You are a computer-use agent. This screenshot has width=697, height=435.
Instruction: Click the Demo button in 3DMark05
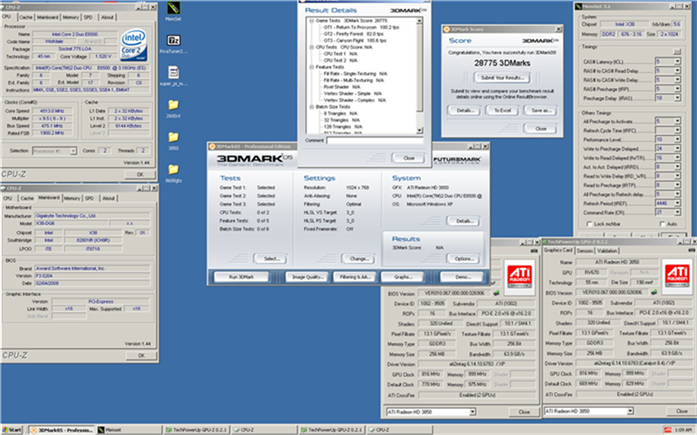pos(462,277)
